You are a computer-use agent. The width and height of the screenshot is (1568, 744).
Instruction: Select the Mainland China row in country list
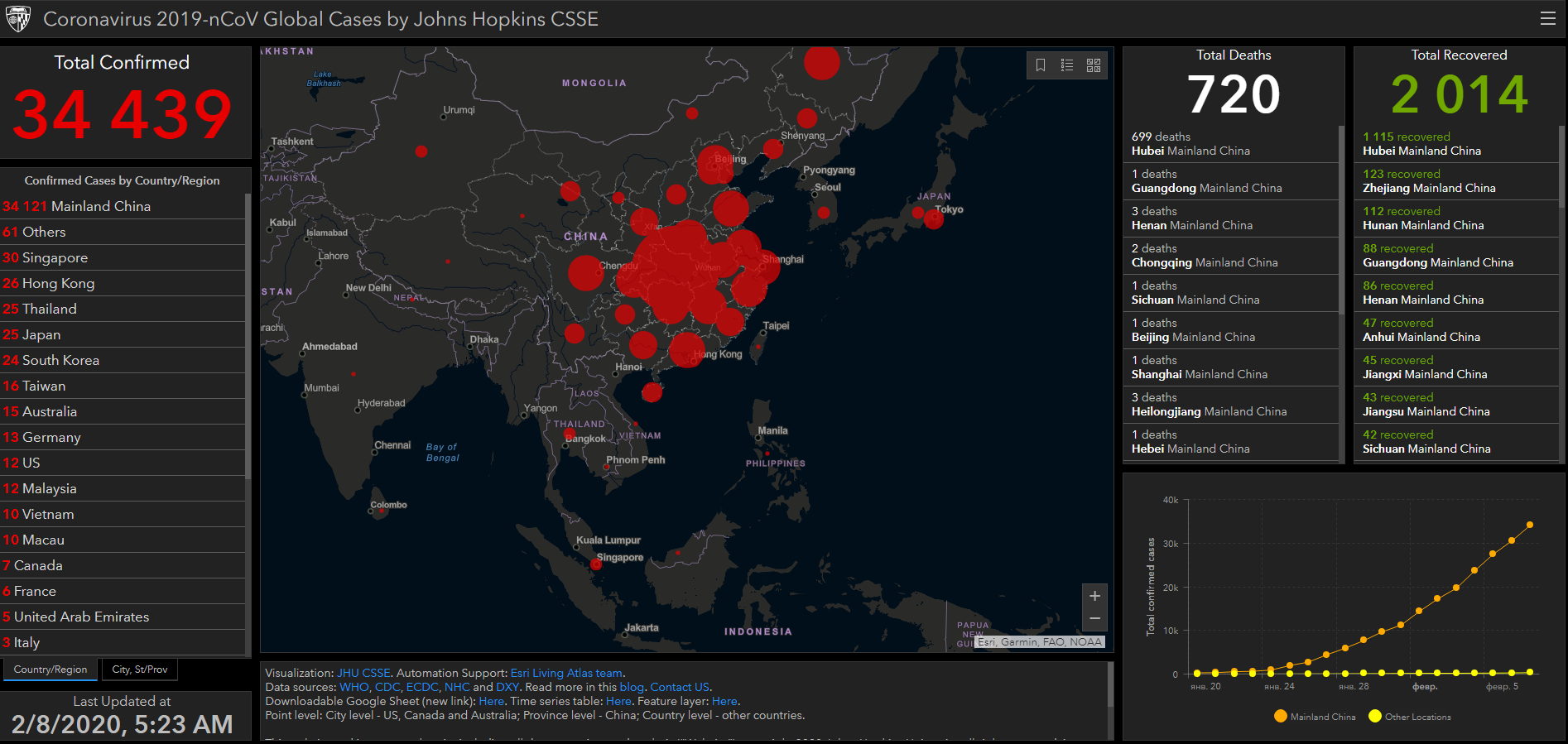123,206
